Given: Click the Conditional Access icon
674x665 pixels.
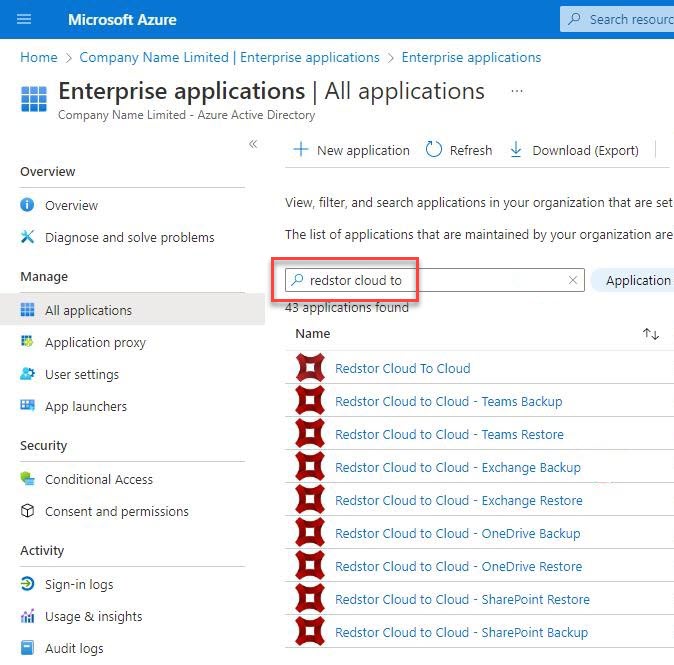Looking at the screenshot, I should tap(27, 478).
